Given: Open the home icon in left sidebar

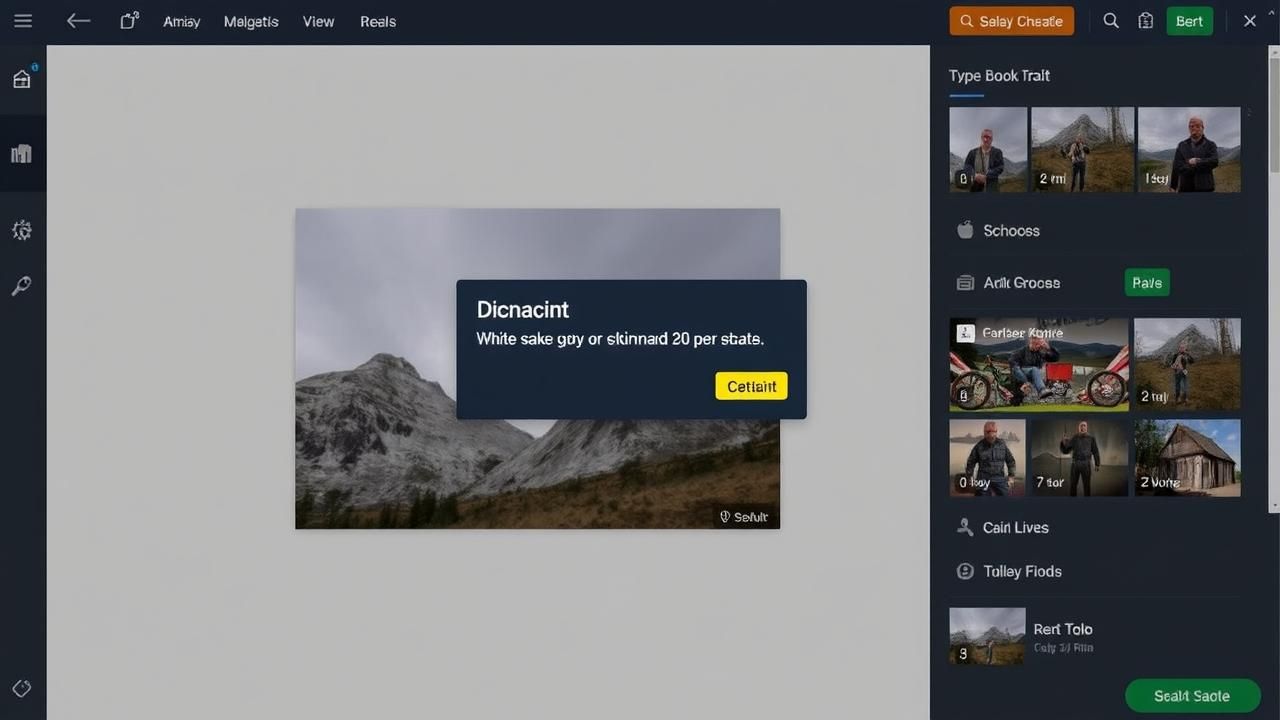Looking at the screenshot, I should 22,79.
